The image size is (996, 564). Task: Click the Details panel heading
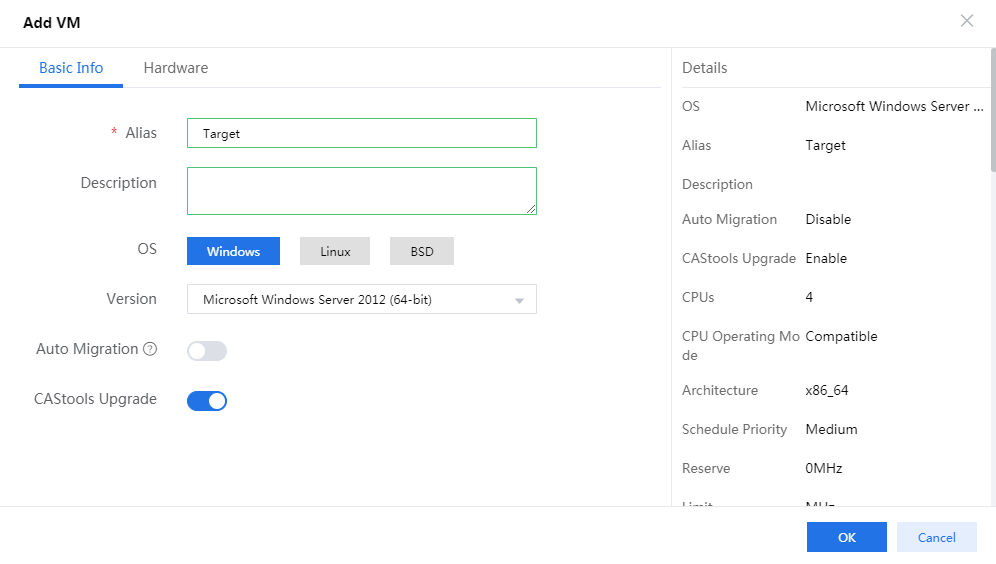704,68
